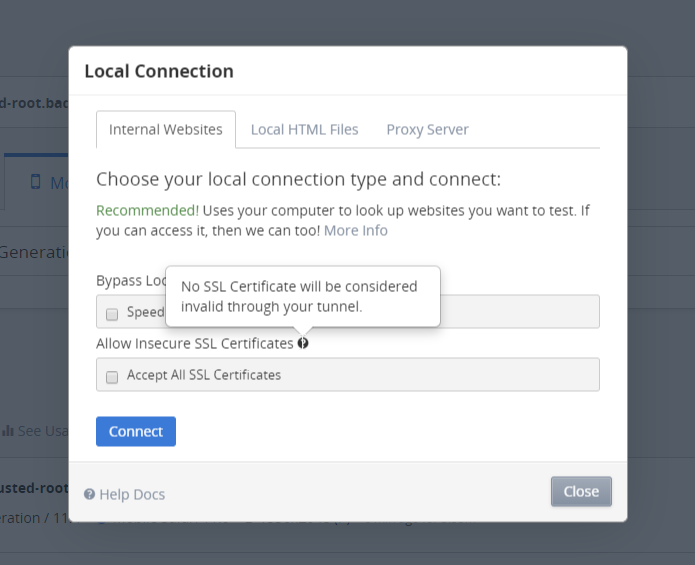Screen dimensions: 695x565
Task: Click the Local Connection dialog title
Action: click(x=159, y=71)
